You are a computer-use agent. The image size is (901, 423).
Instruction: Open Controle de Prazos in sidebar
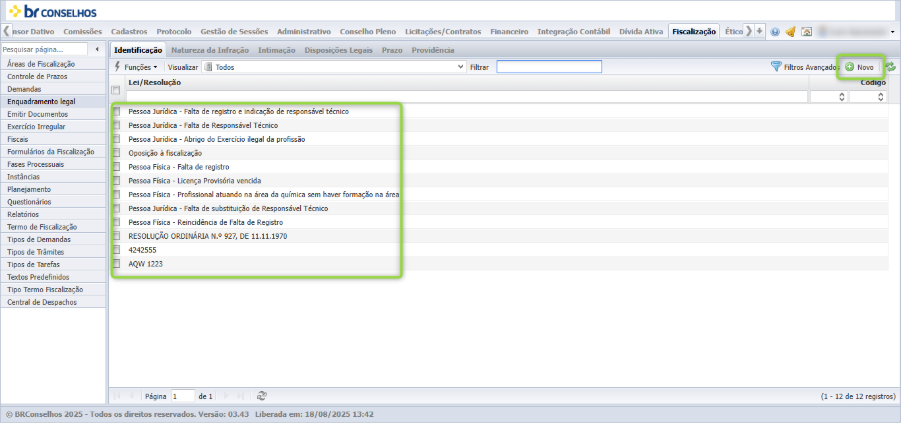[x=53, y=77]
